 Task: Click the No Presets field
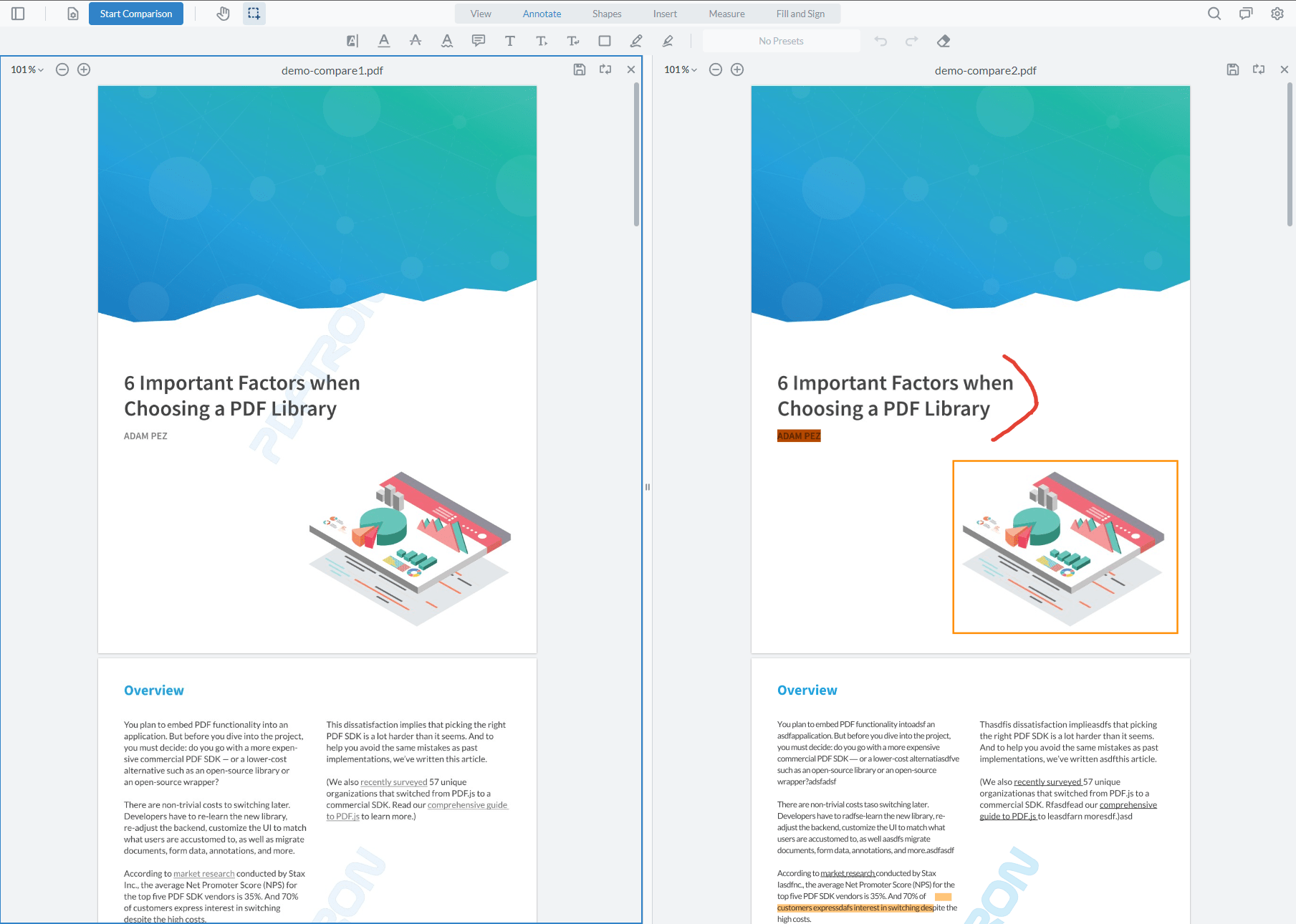(x=781, y=41)
